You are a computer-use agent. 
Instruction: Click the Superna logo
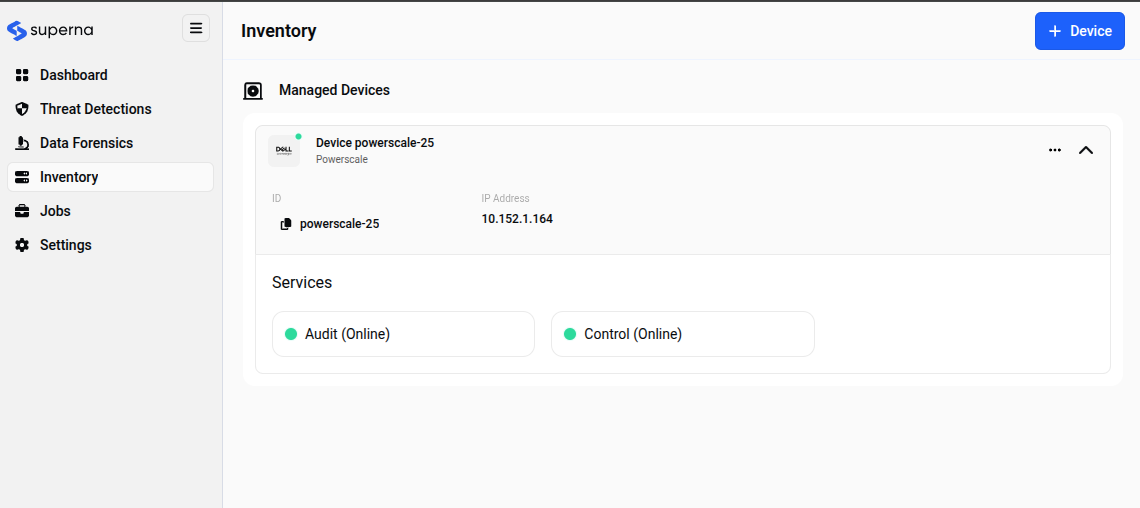(x=50, y=30)
